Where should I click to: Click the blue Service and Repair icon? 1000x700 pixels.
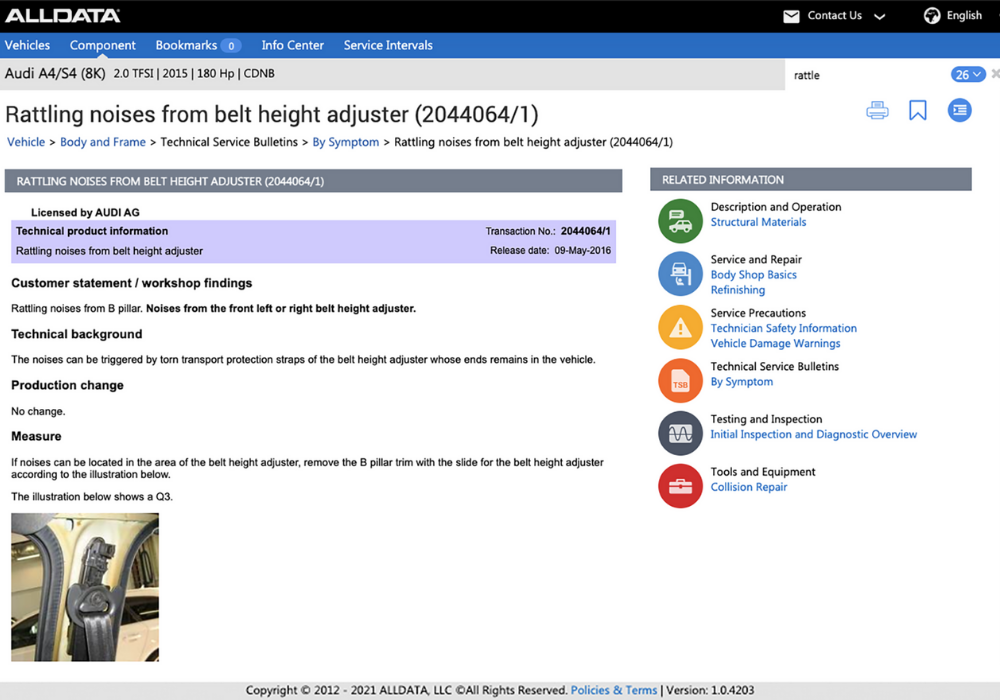tap(680, 274)
